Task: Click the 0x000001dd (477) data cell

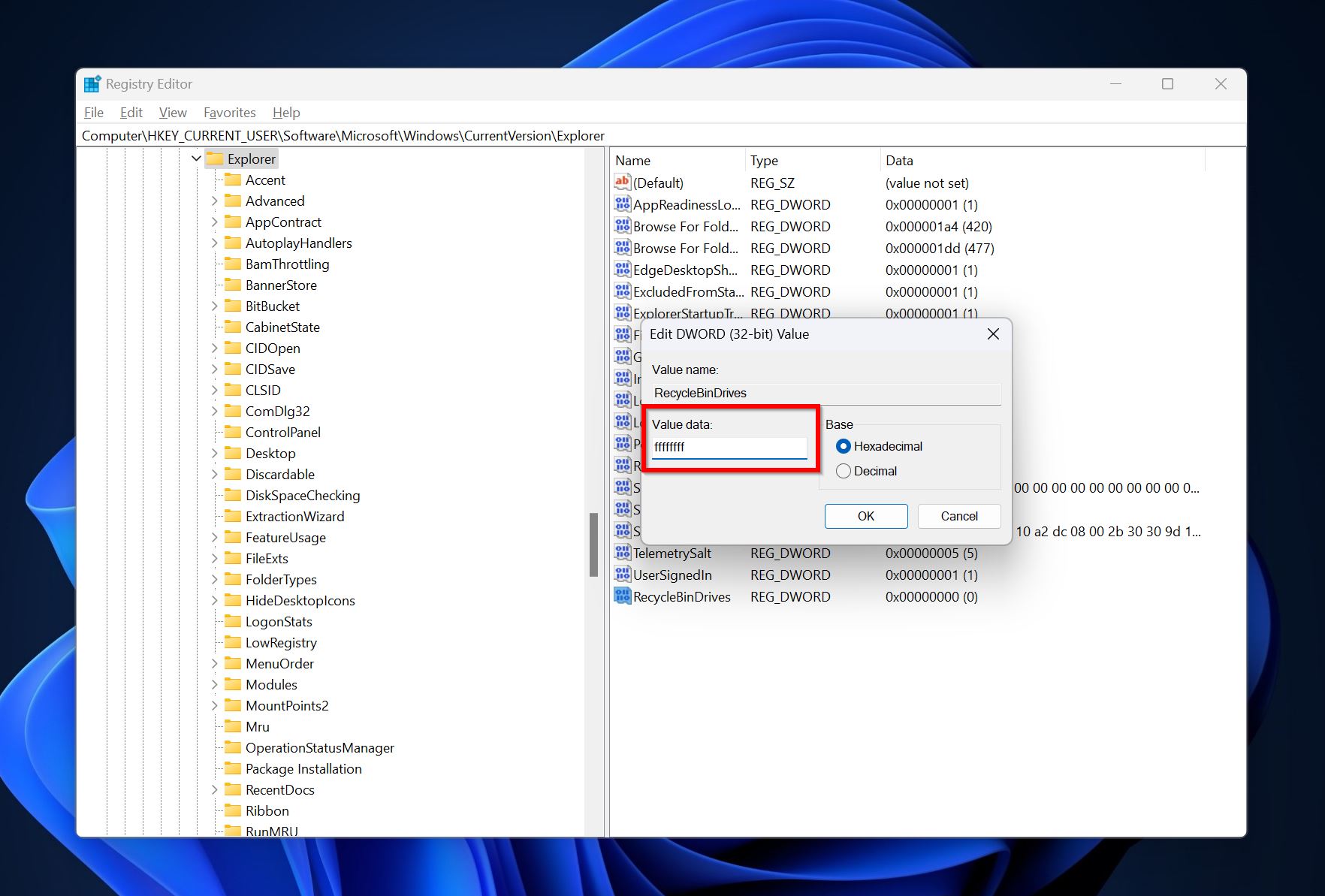Action: (940, 248)
